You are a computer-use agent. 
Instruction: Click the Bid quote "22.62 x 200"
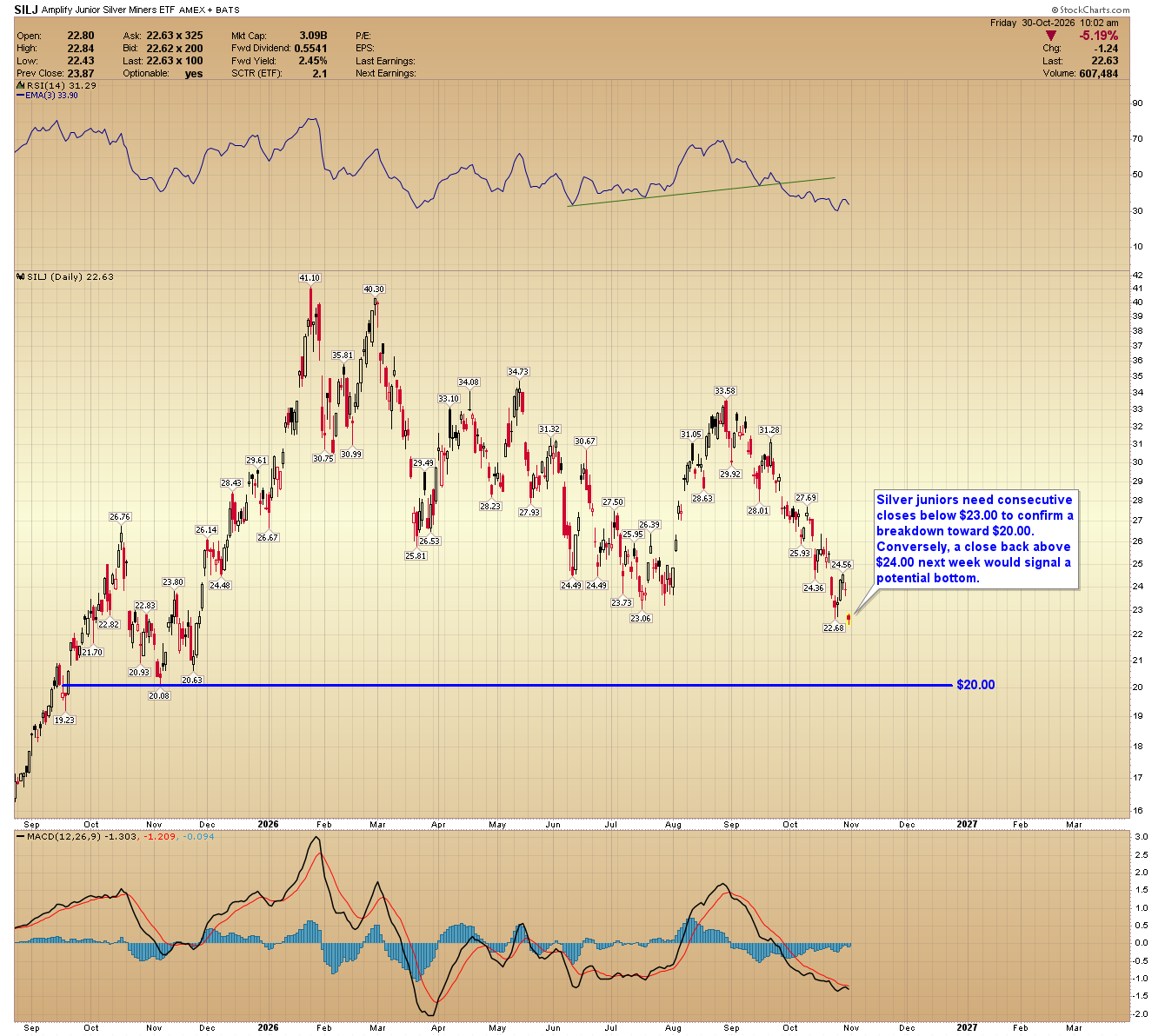pos(175,49)
